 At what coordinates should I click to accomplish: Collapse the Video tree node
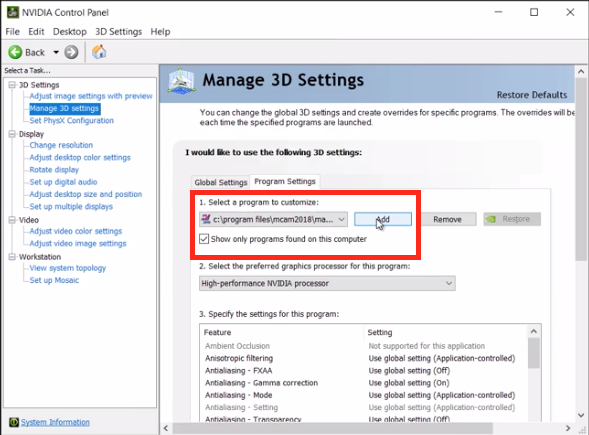click(12, 220)
